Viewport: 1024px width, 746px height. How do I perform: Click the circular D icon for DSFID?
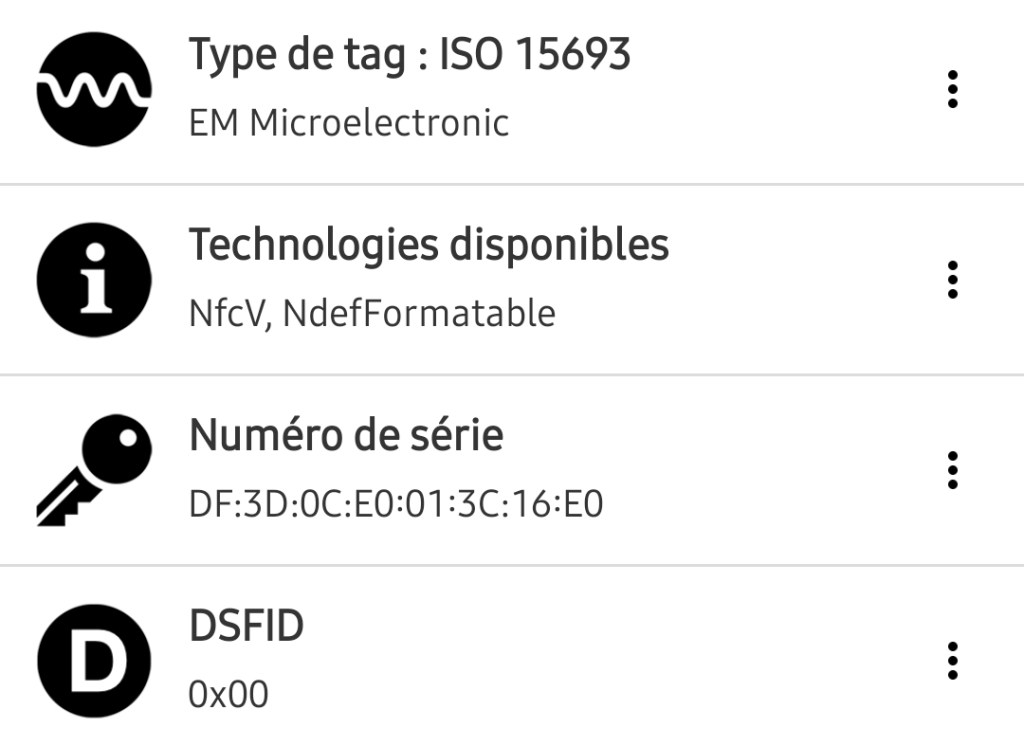click(x=94, y=661)
